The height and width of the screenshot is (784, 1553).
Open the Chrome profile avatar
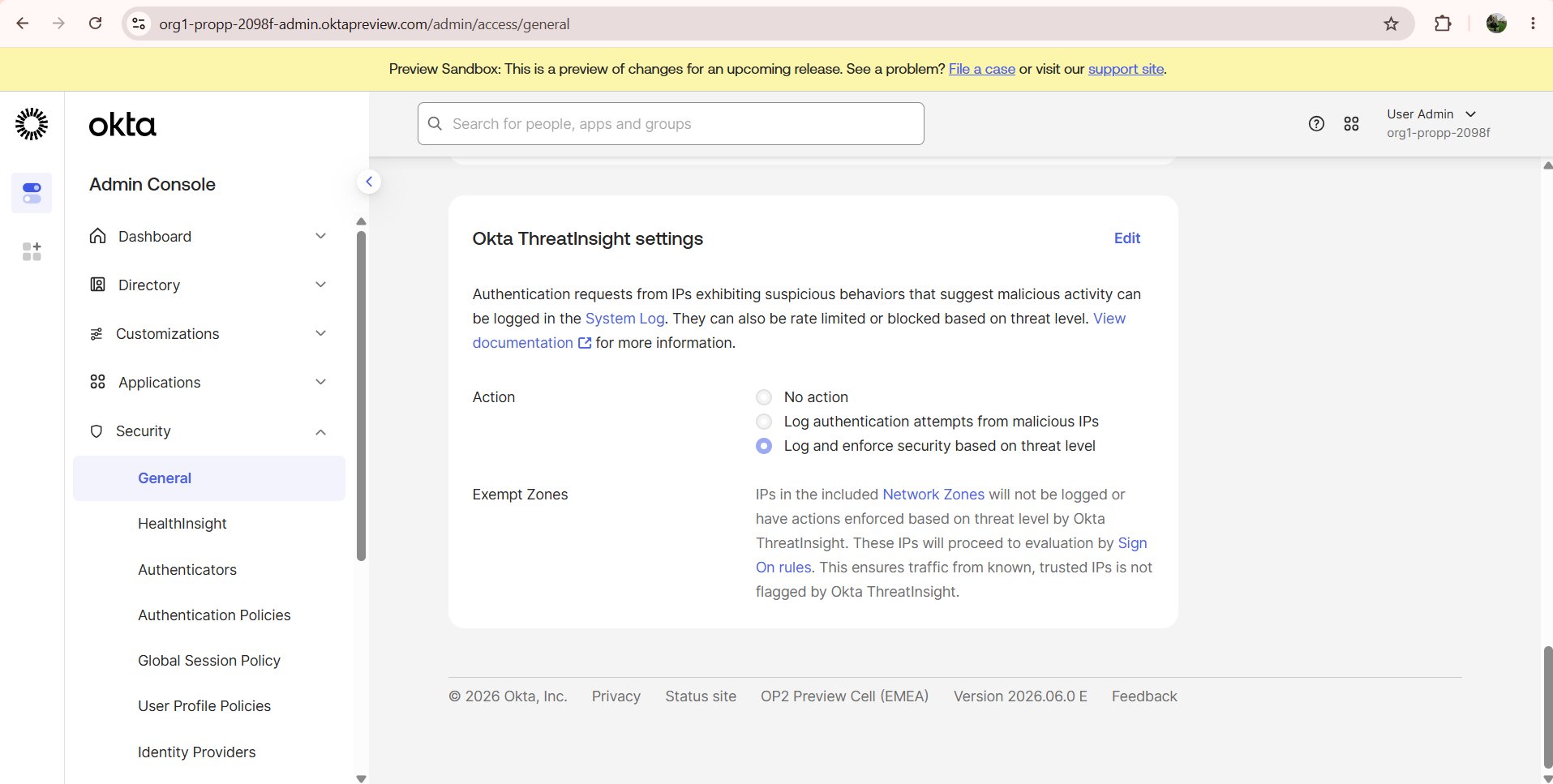pos(1496,24)
